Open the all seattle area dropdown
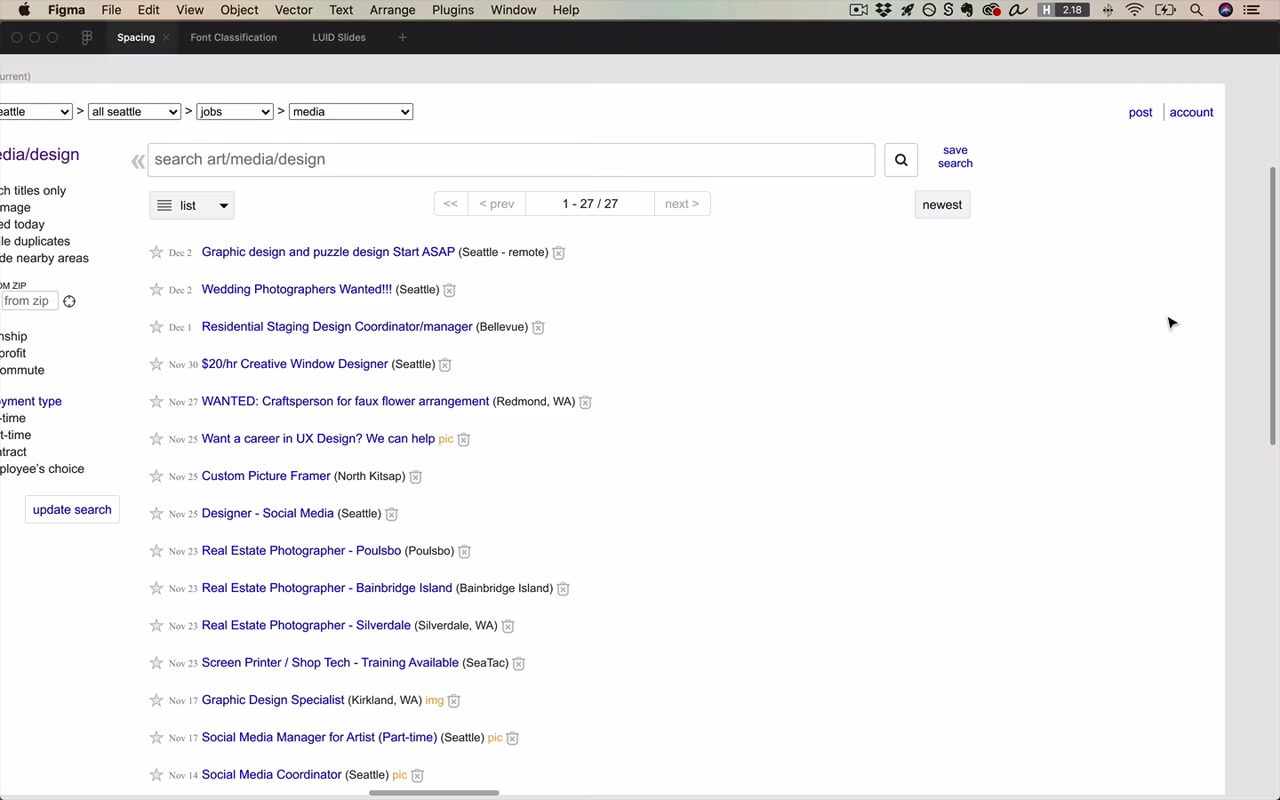This screenshot has width=1280, height=800. pos(134,112)
